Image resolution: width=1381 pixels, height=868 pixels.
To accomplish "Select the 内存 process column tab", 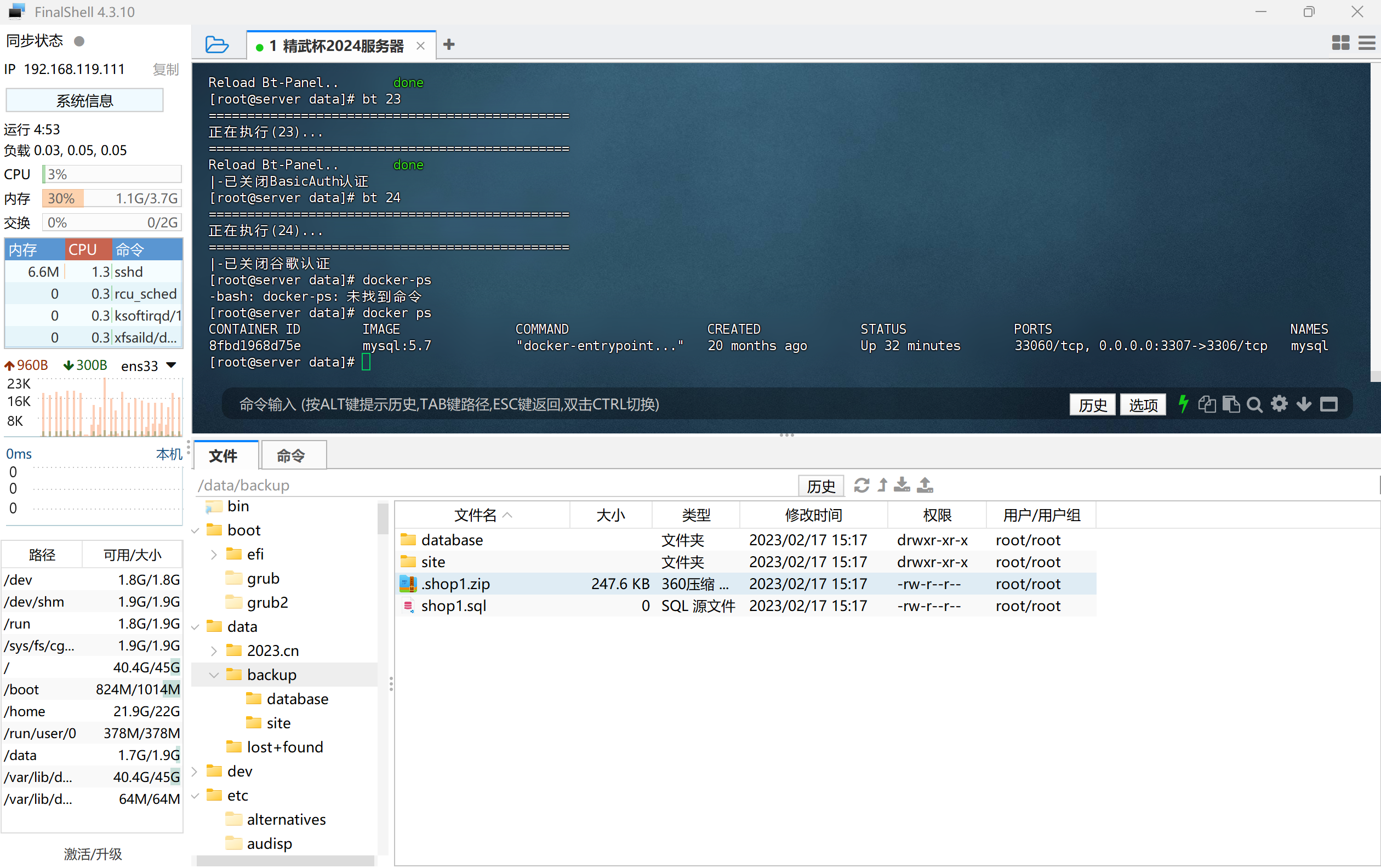I will [x=35, y=250].
